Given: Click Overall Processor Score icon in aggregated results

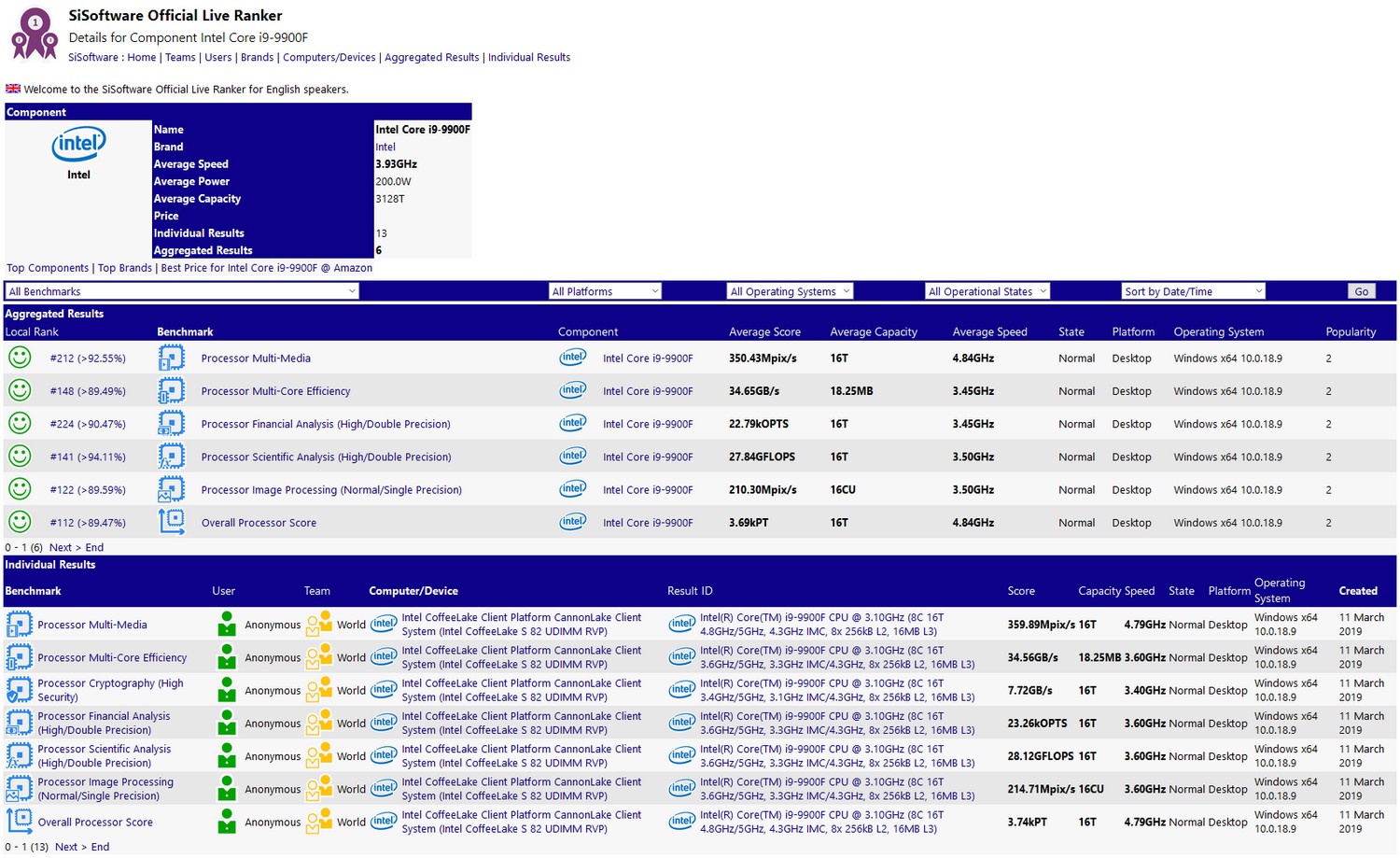Looking at the screenshot, I should (172, 522).
